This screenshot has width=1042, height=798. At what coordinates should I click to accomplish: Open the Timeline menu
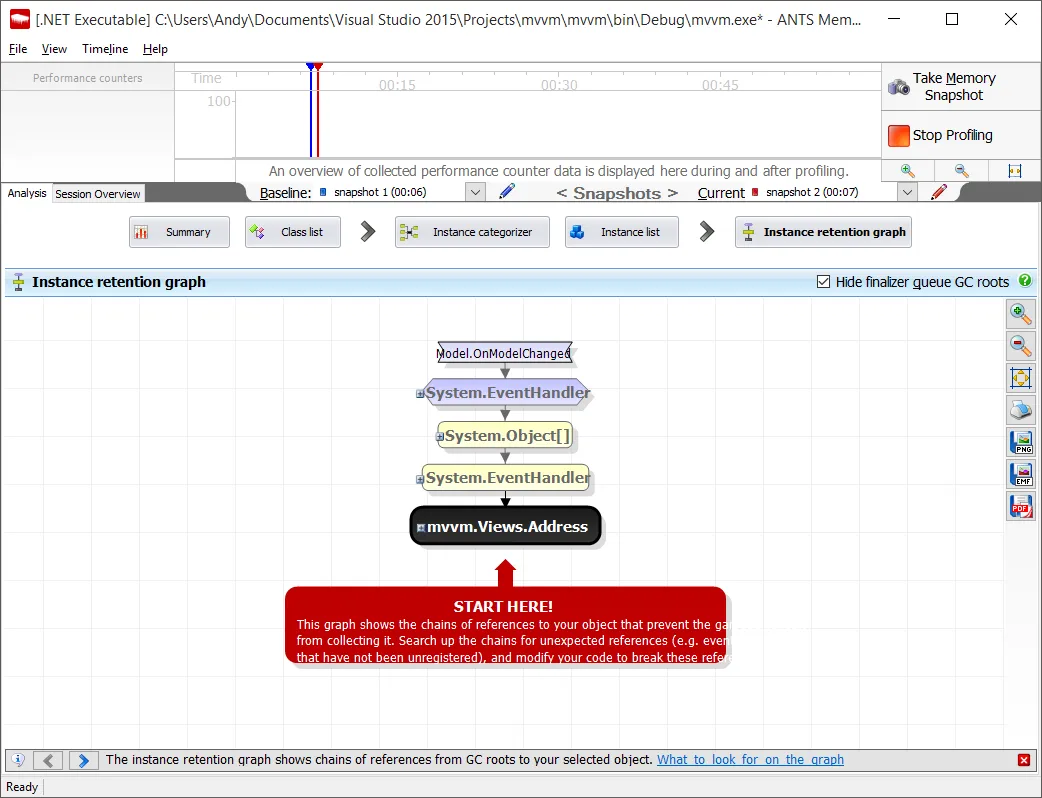[x=105, y=49]
